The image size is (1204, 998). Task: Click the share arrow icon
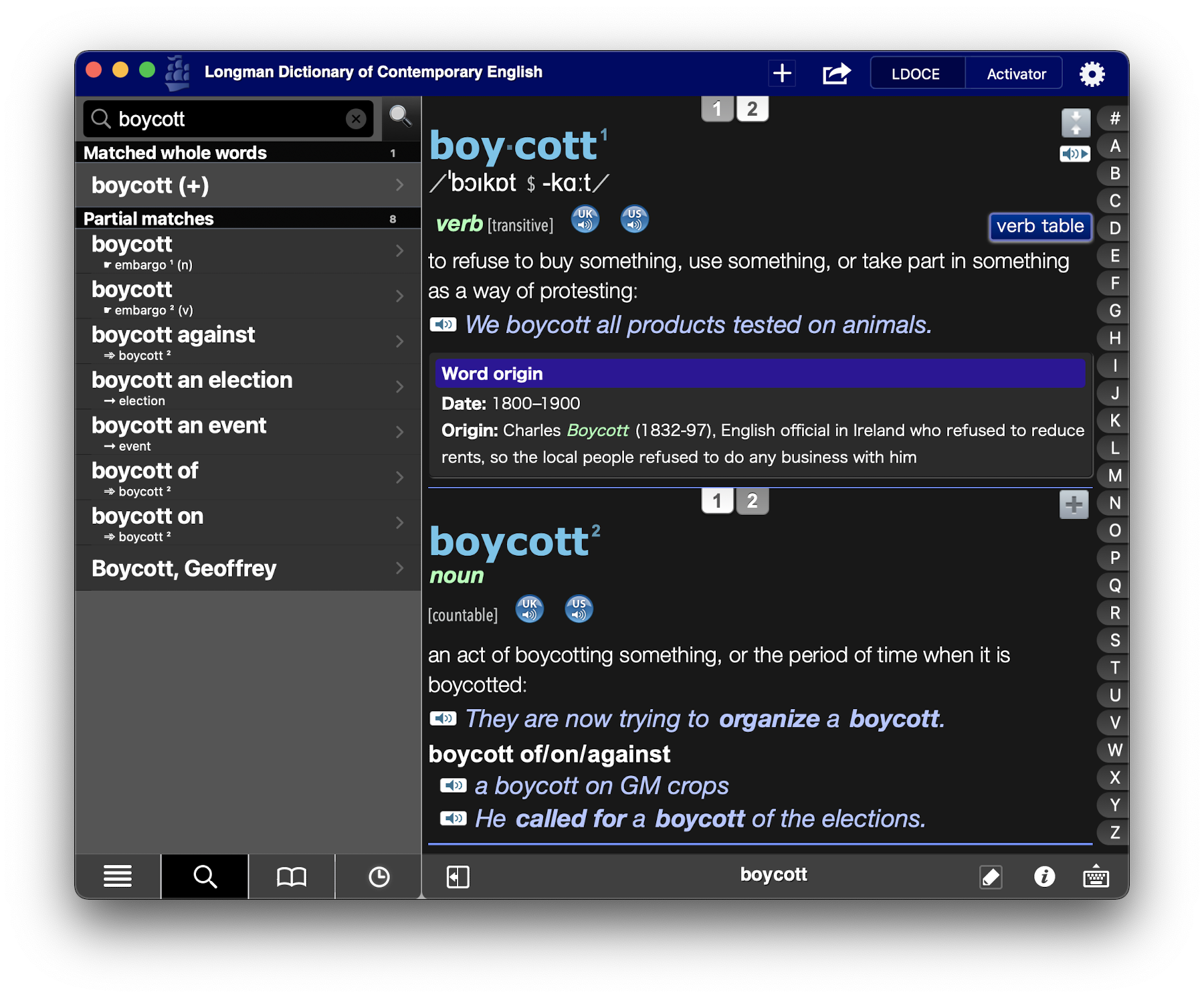click(836, 74)
